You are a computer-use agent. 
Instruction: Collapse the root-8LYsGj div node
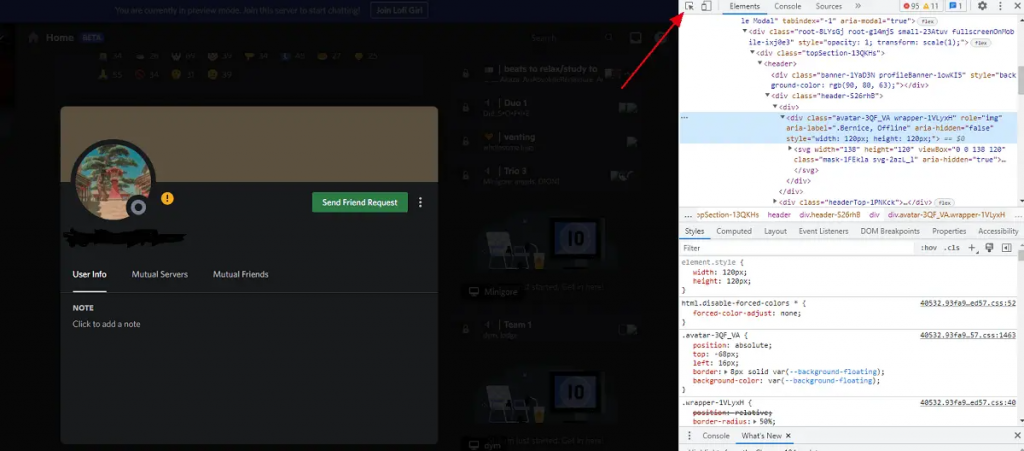tap(744, 31)
